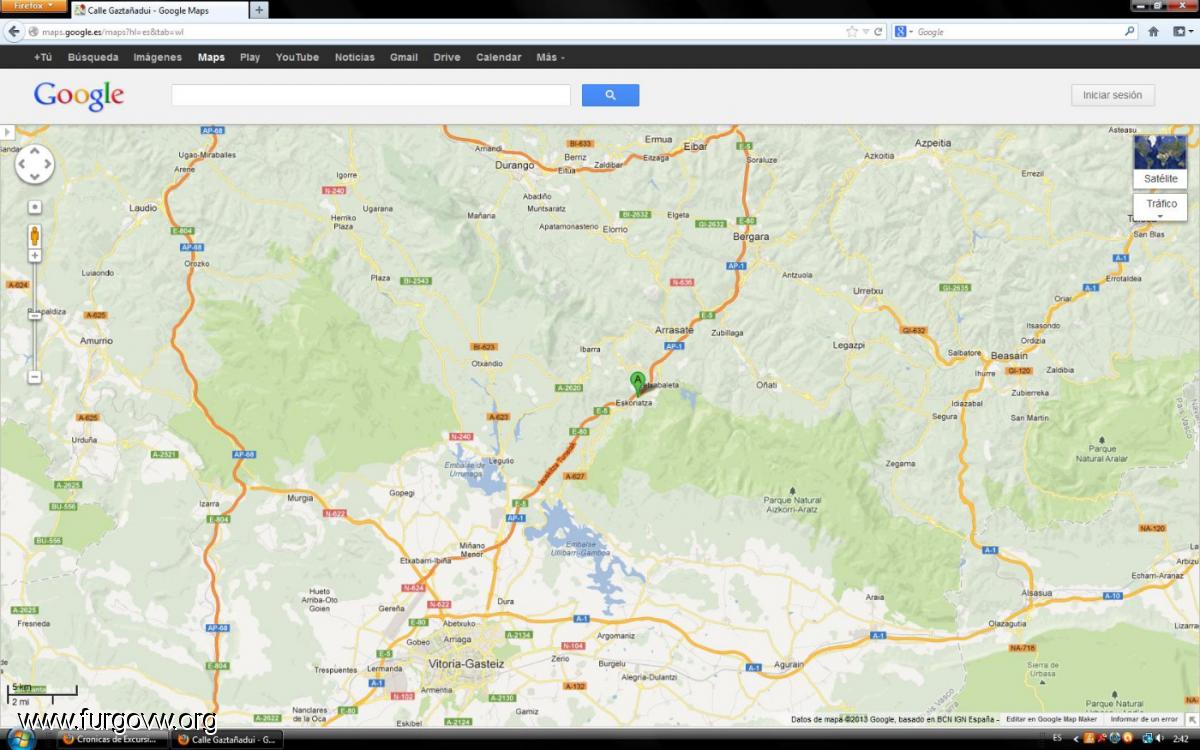Image resolution: width=1200 pixels, height=750 pixels.
Task: Open a new tab with the plus button
Action: point(259,10)
